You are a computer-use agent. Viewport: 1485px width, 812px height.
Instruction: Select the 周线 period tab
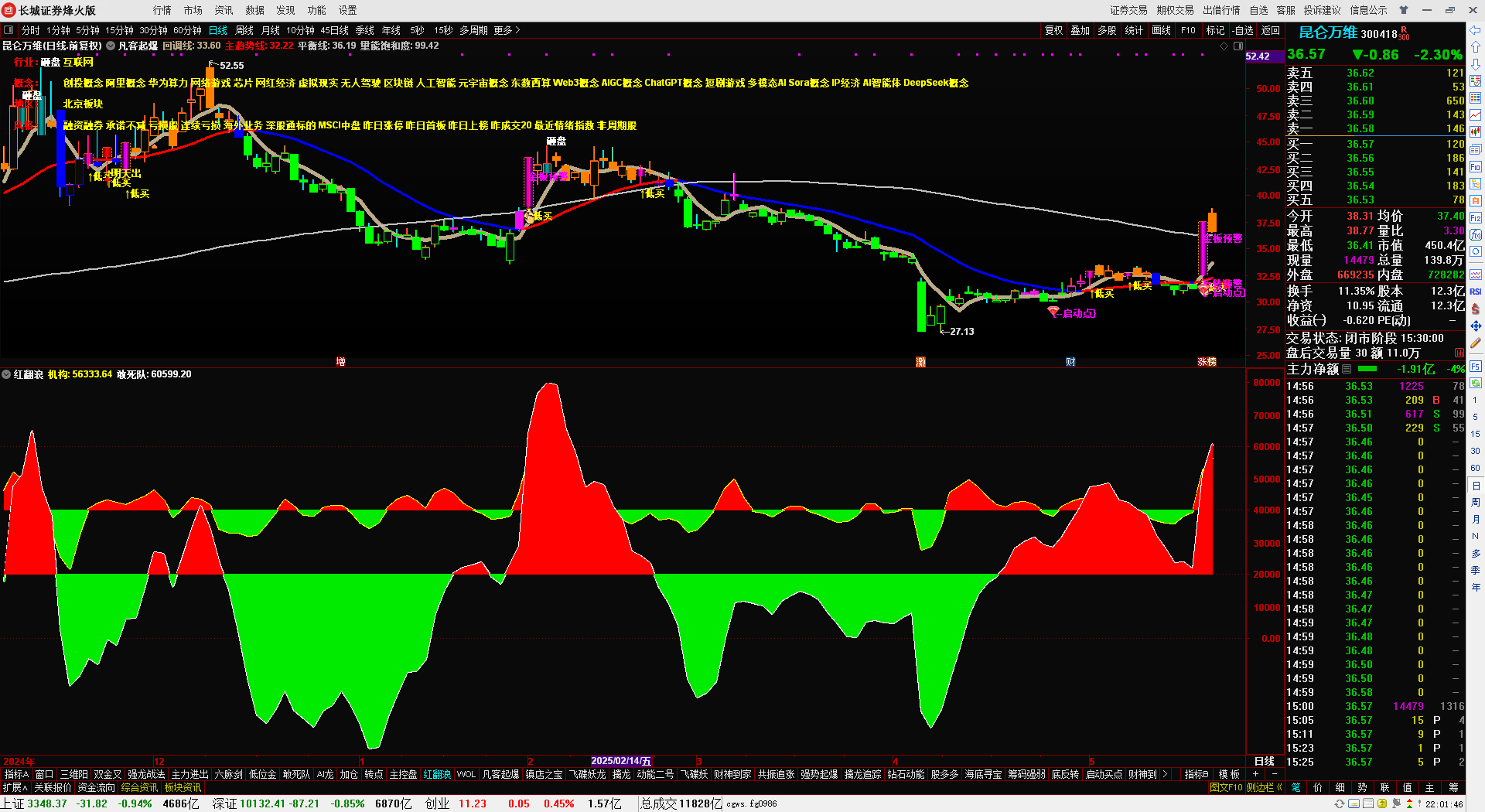[244, 30]
